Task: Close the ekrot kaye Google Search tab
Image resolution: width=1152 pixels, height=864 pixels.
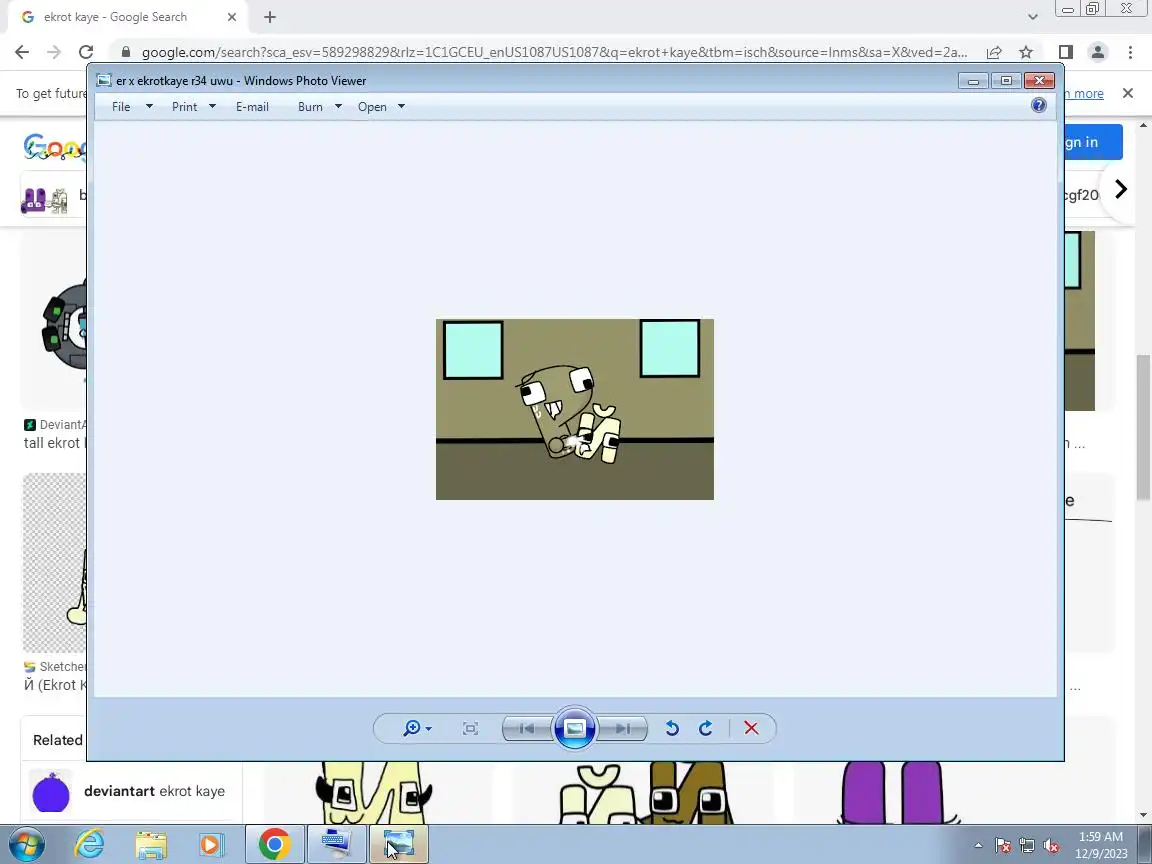Action: click(231, 17)
